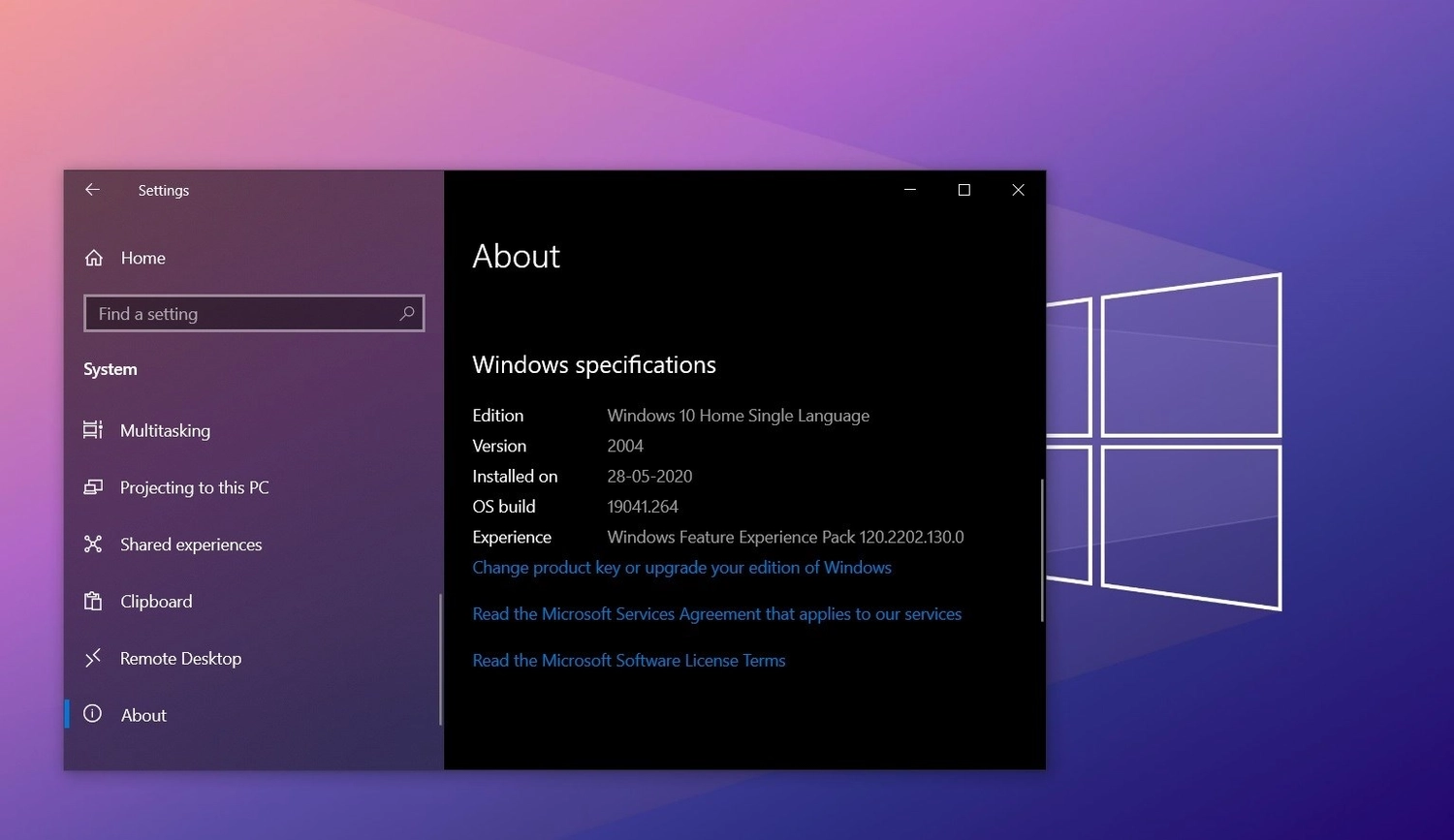This screenshot has height=840, width=1454.
Task: Click the magnifier icon in the search box
Action: click(407, 313)
